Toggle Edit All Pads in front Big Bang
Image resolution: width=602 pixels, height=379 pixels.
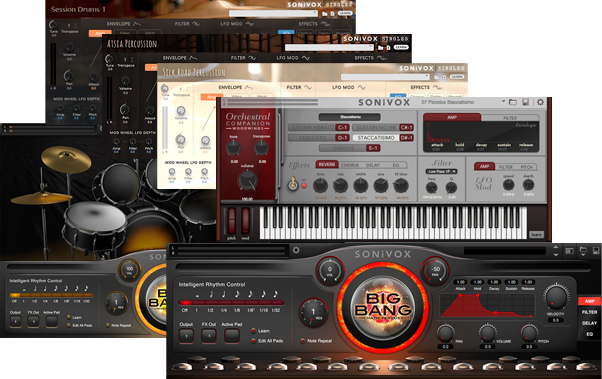(x=253, y=341)
